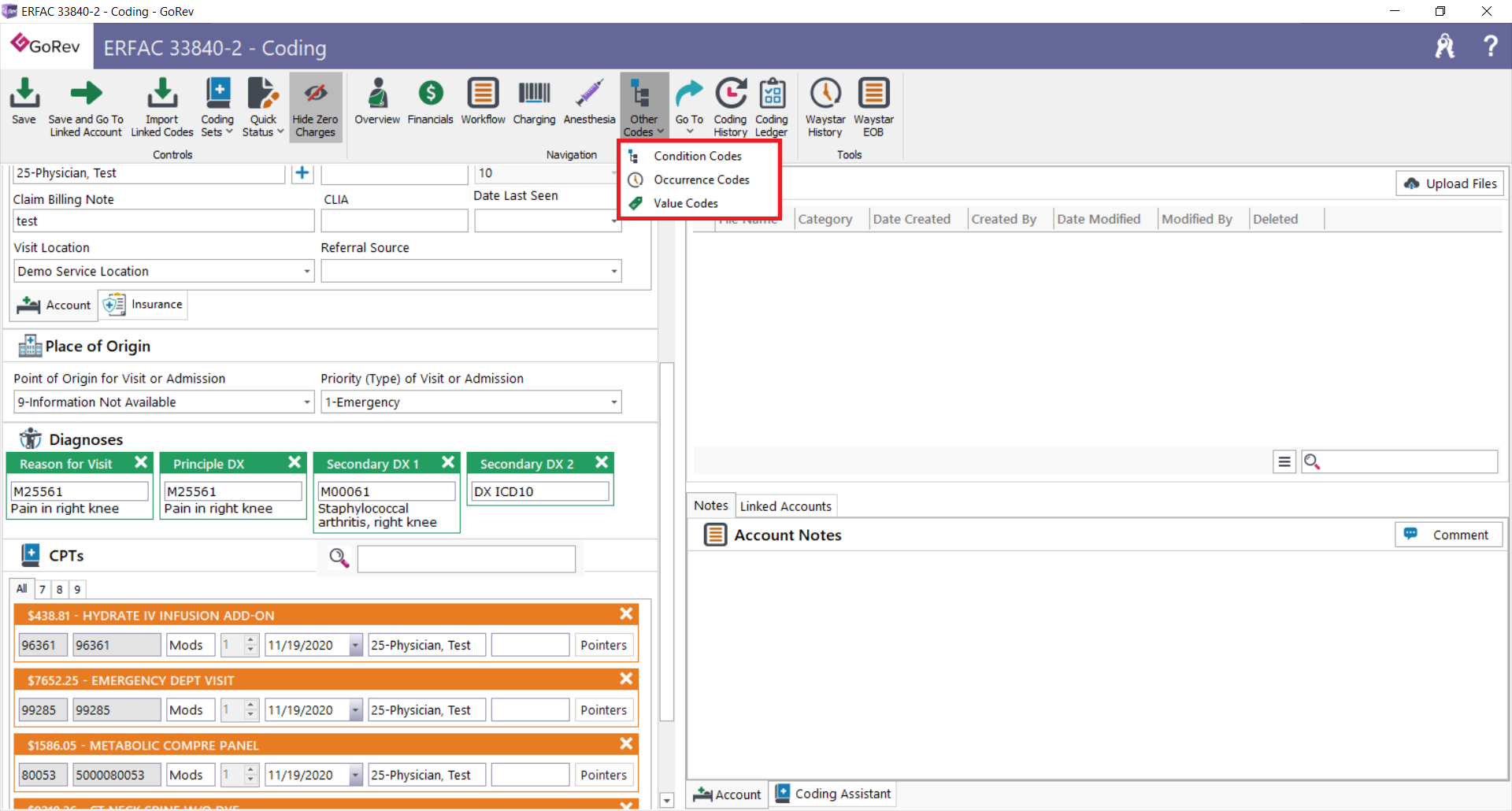Image resolution: width=1512 pixels, height=811 pixels.
Task: Delete the METABOLIC COMPRE PANEL charge
Action: point(626,743)
